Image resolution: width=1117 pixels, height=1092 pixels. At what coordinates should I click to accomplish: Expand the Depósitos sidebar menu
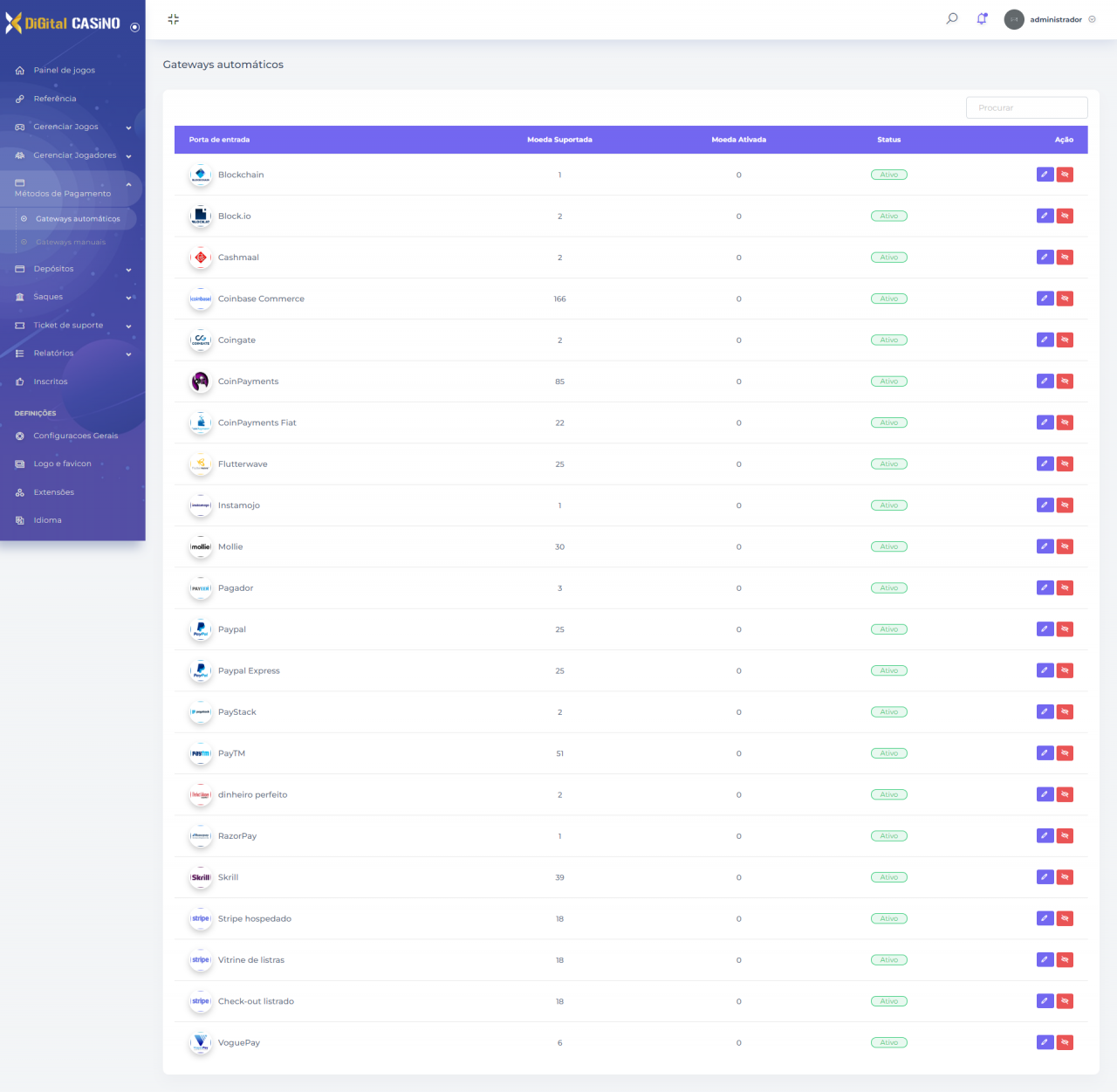click(72, 269)
